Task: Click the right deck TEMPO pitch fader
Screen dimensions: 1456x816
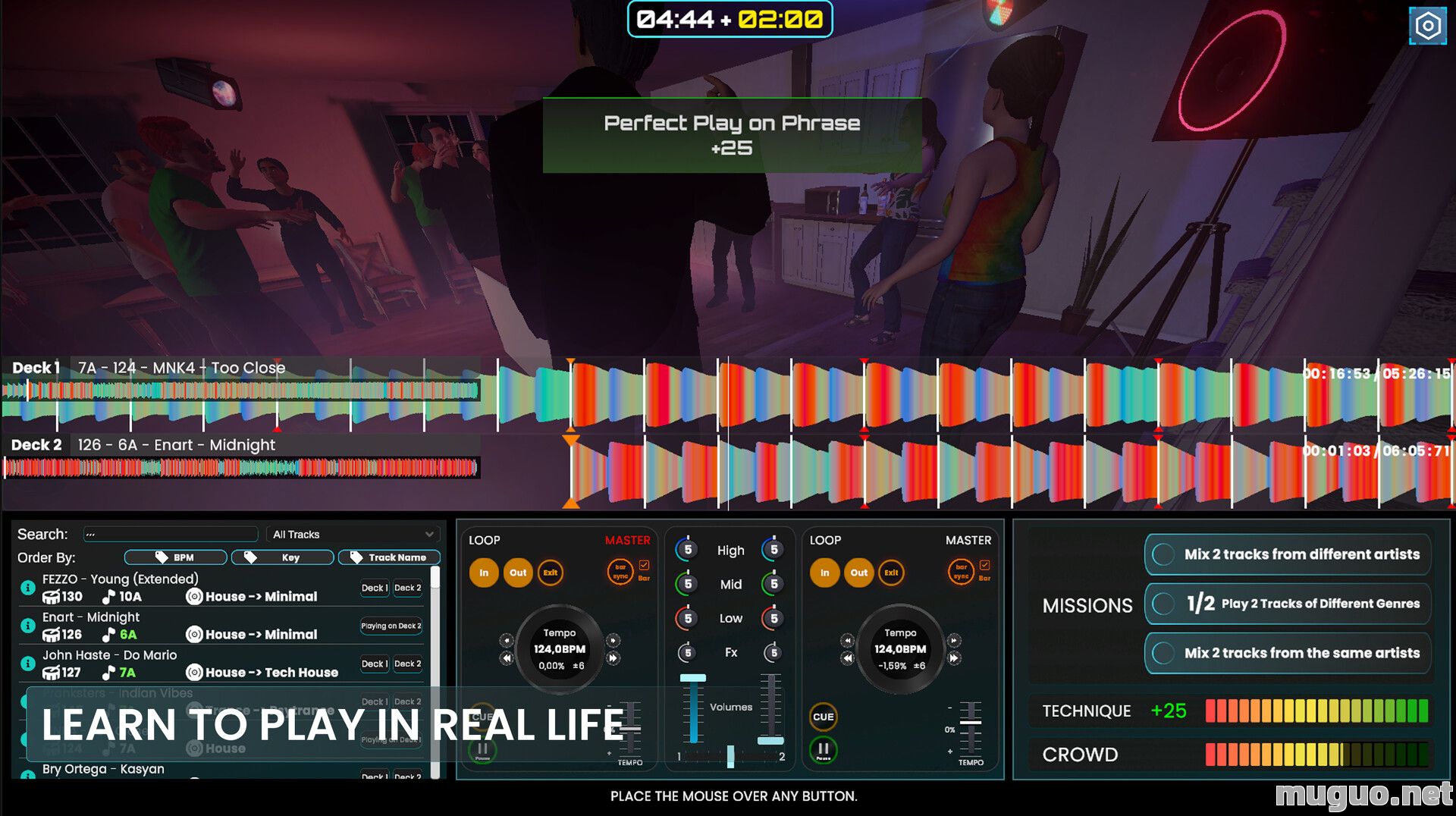Action: pyautogui.click(x=971, y=722)
